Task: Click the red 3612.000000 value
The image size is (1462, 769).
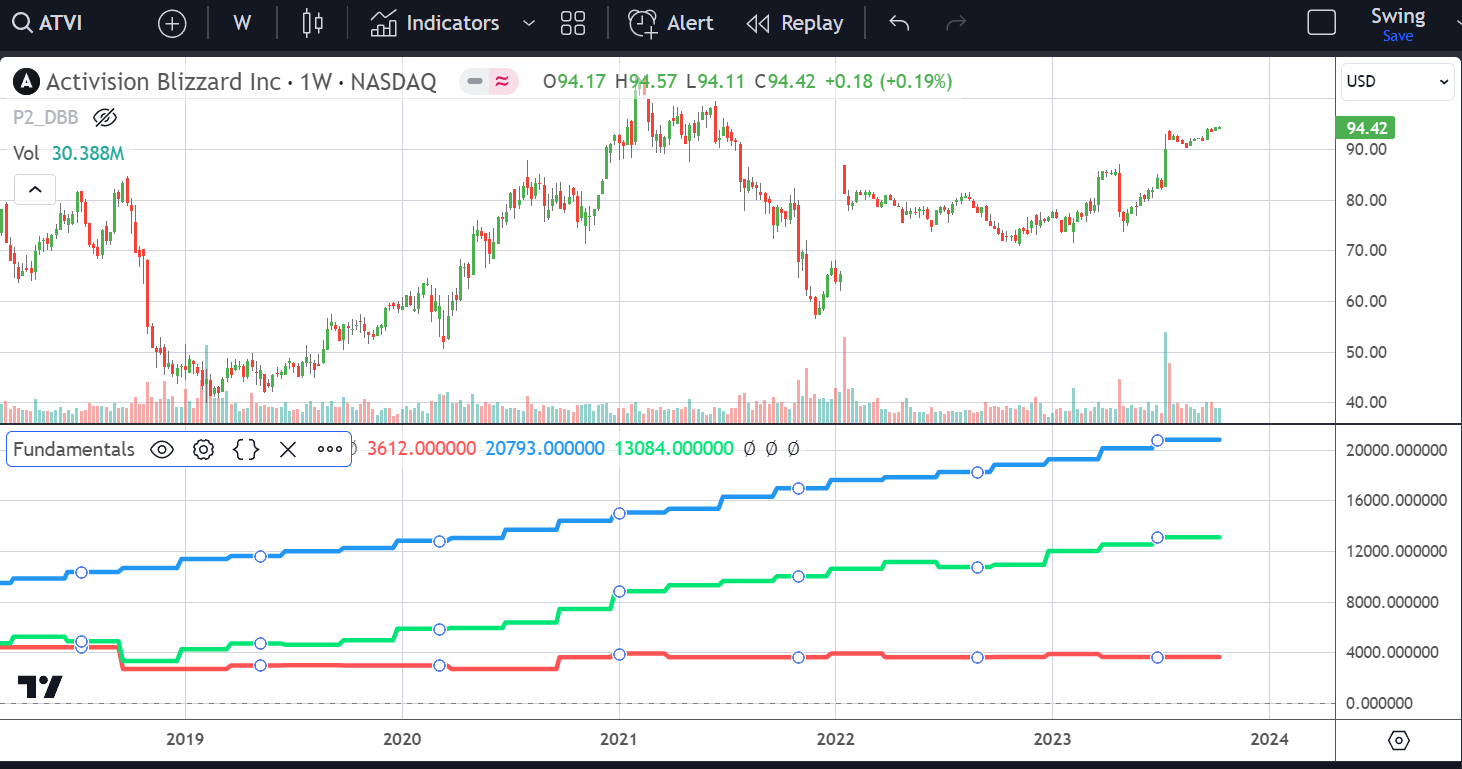Action: [421, 449]
